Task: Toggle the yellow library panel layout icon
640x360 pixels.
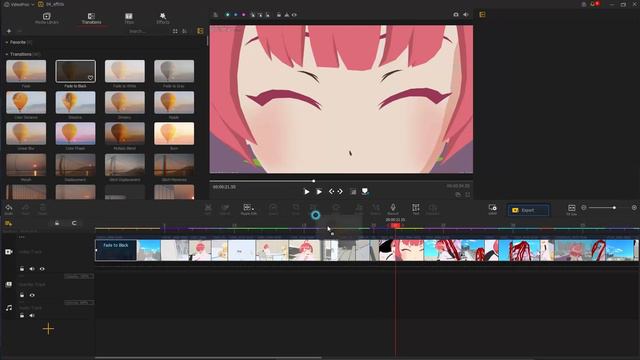Action: pyautogui.click(x=200, y=31)
